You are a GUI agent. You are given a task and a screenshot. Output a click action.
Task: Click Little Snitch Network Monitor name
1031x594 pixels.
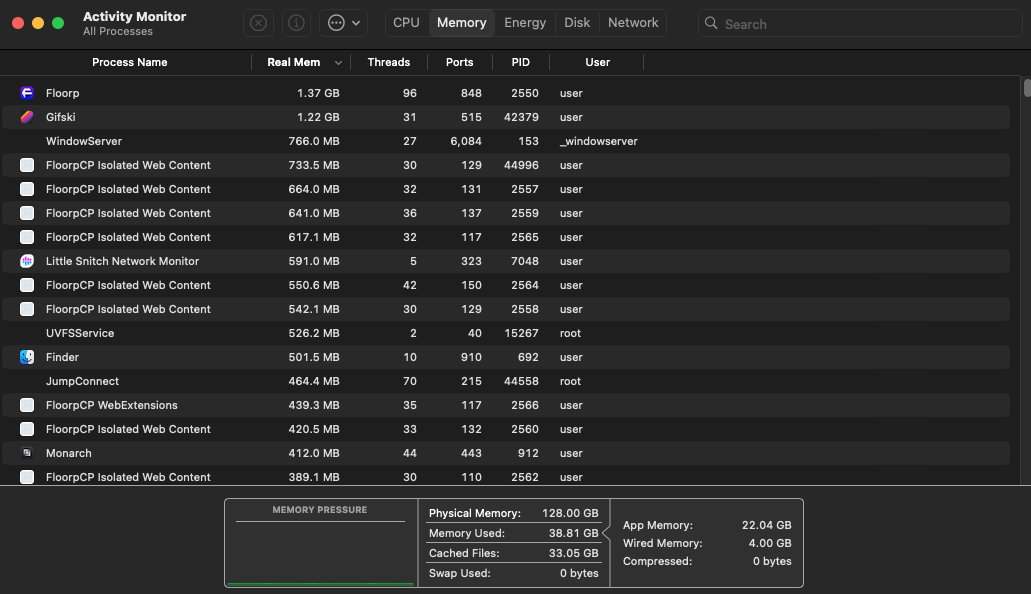coord(122,261)
